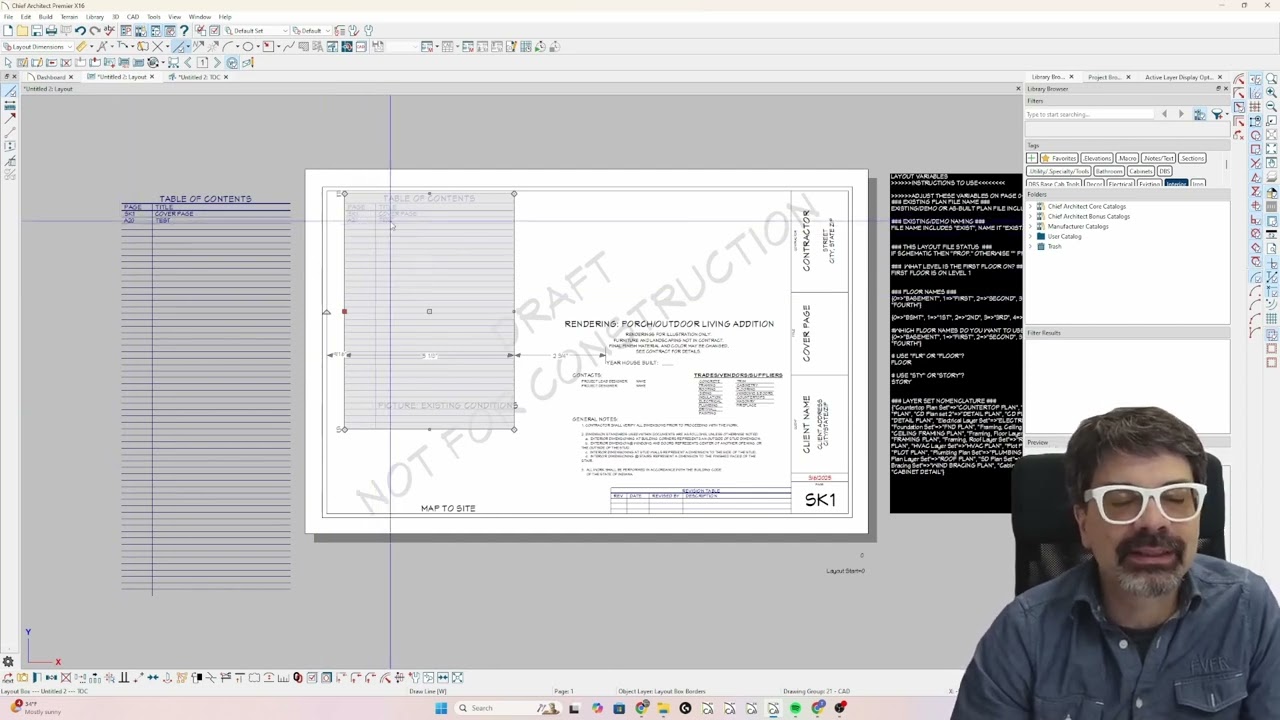Expand User Catalog folder
Screen dimensions: 1280x720
1031,237
